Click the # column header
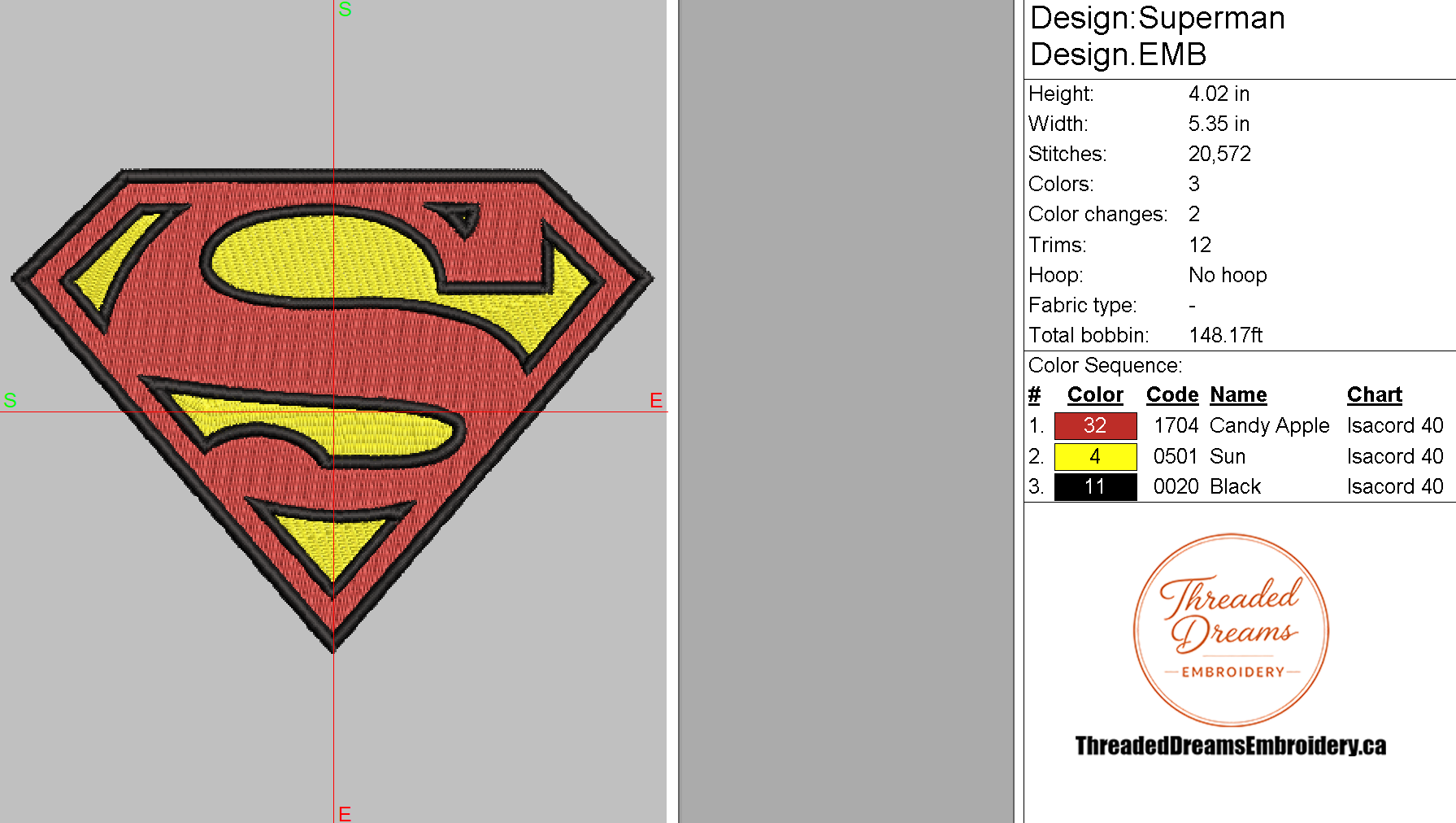This screenshot has height=823, width=1456. 1034,394
